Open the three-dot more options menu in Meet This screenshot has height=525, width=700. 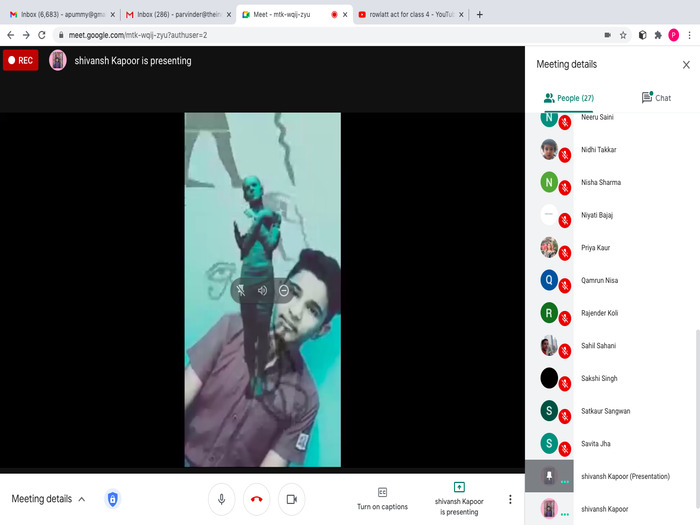point(510,499)
